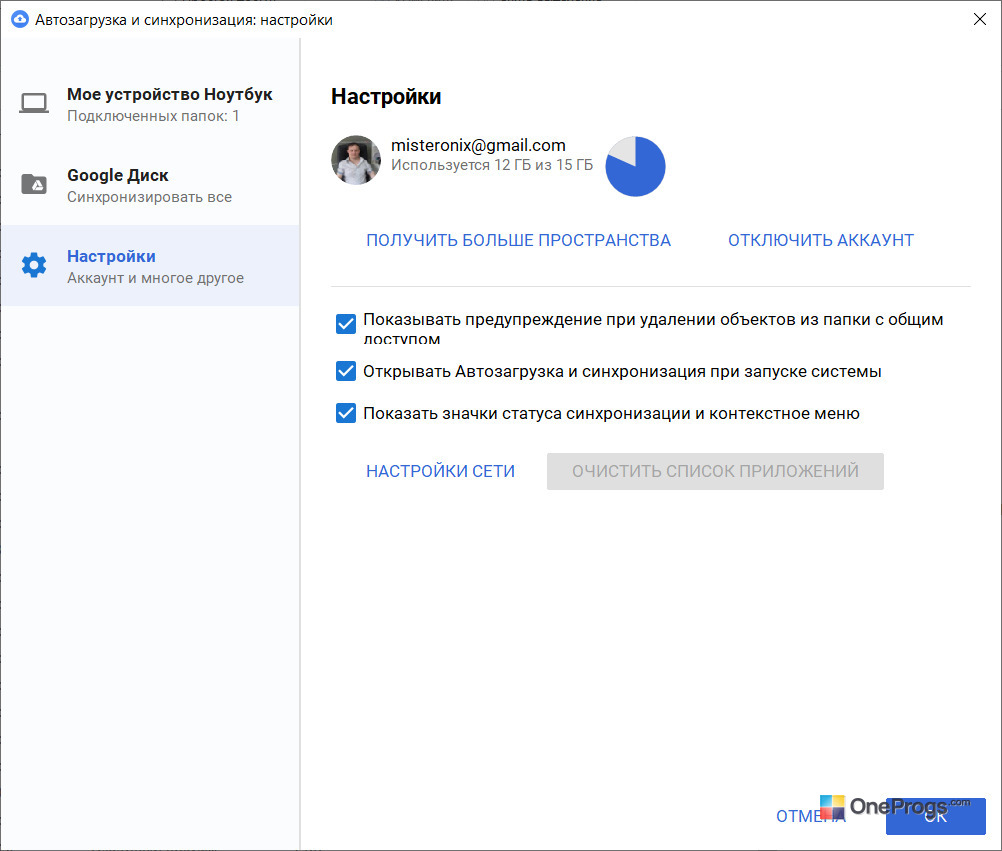Click 'ОЧИСТИТЬ СПИСОК ПРИЛОЖЕНИЙ' button

click(x=715, y=472)
